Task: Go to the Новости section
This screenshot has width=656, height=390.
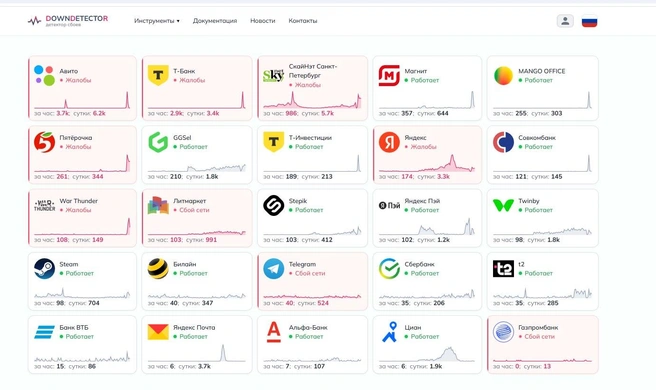Action: [263, 21]
